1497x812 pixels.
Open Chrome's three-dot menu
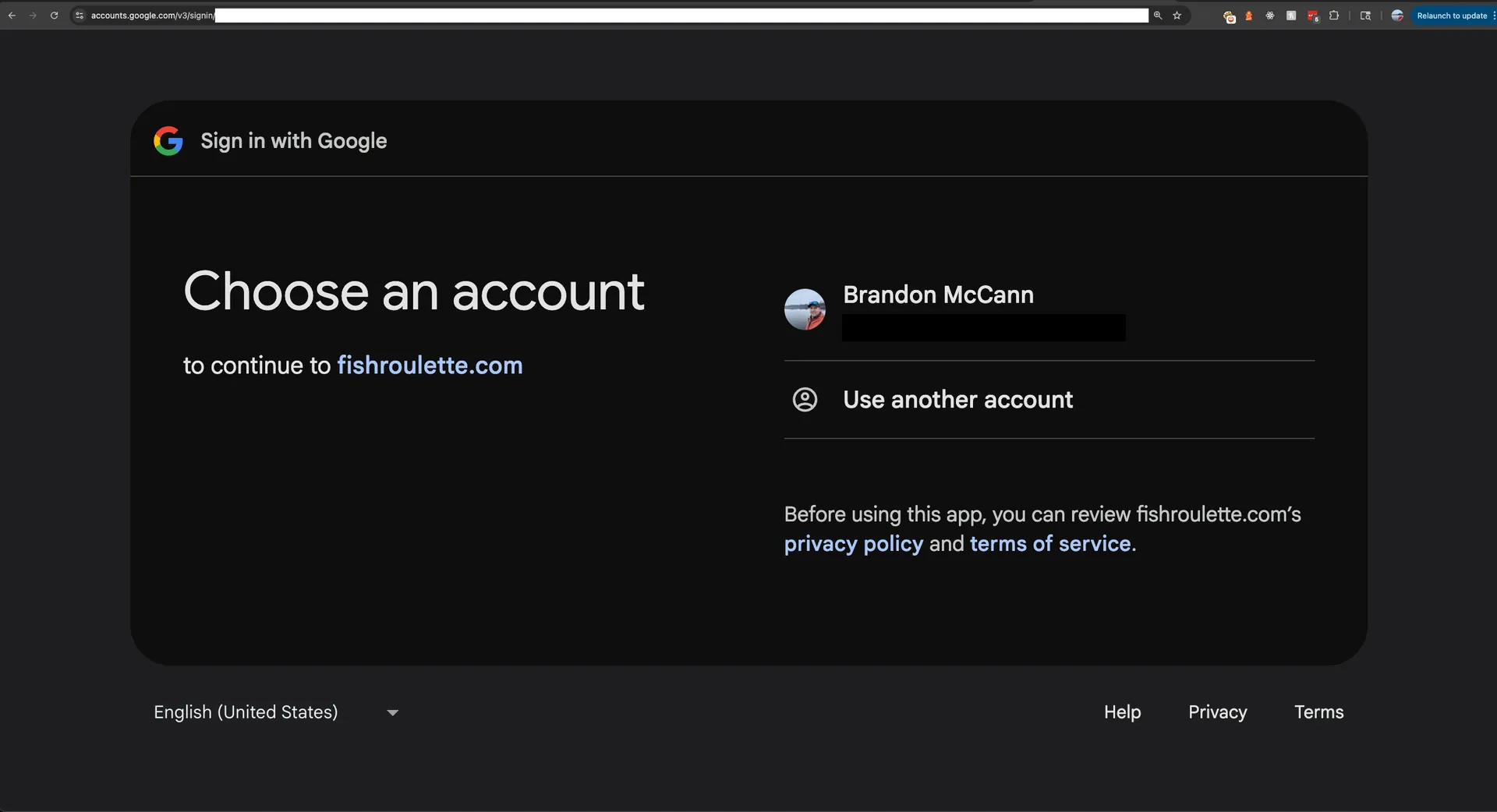(1493, 16)
